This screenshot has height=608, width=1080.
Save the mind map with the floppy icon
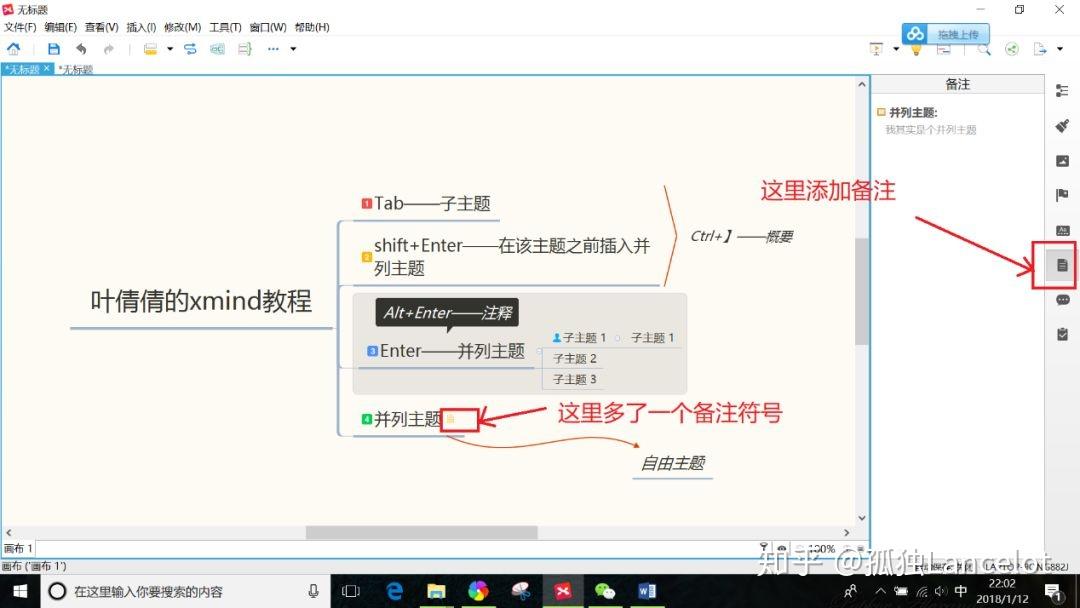point(53,49)
